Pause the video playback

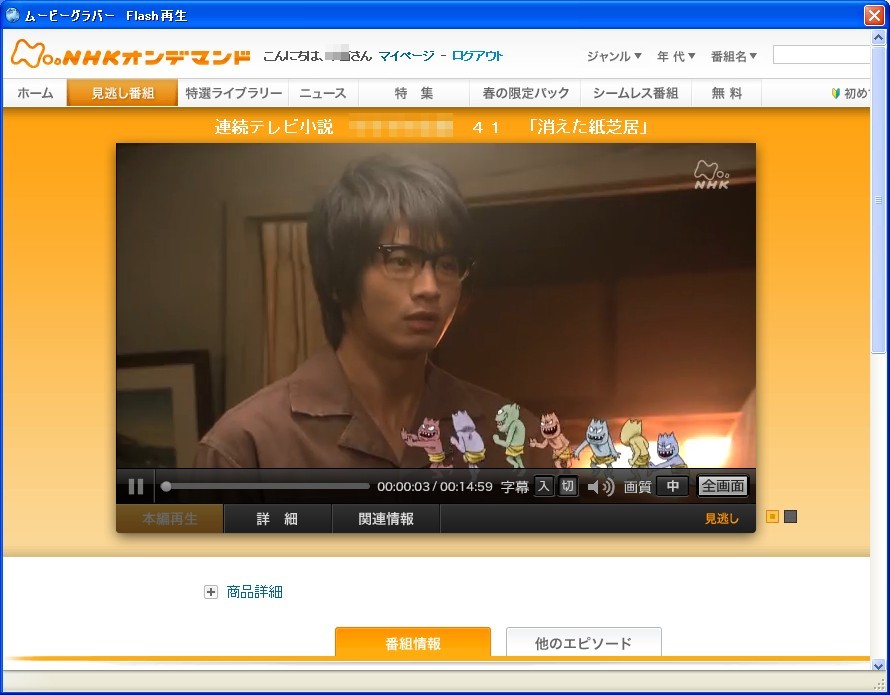[136, 487]
